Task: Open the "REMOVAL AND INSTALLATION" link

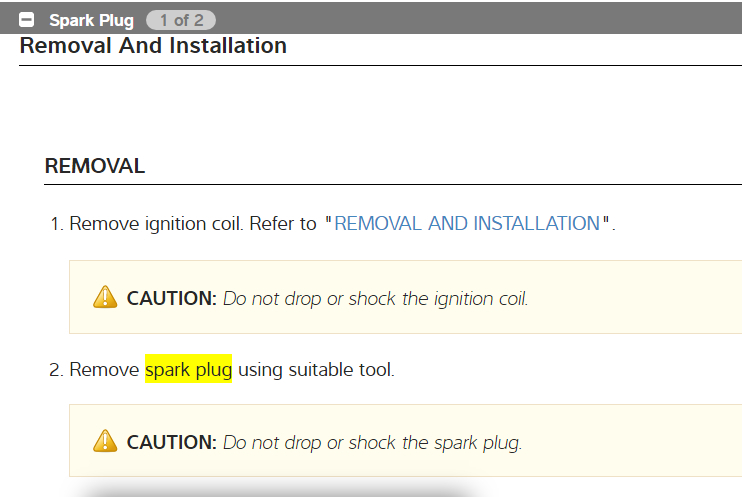Action: coord(467,223)
